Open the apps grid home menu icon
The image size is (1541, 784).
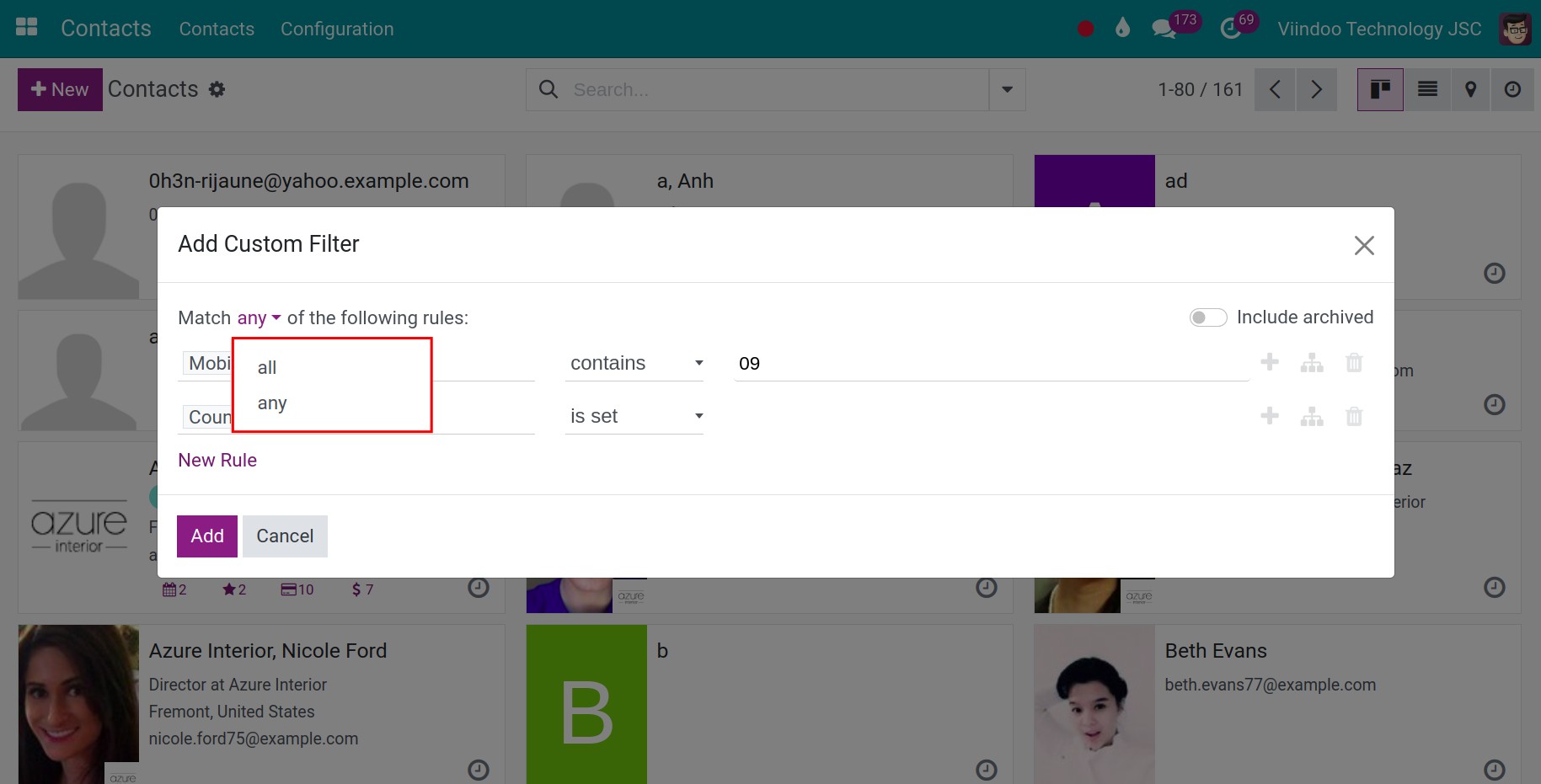click(x=27, y=28)
